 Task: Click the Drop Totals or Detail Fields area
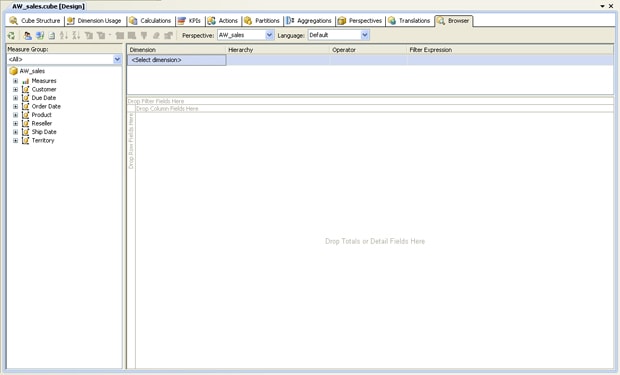click(x=374, y=241)
